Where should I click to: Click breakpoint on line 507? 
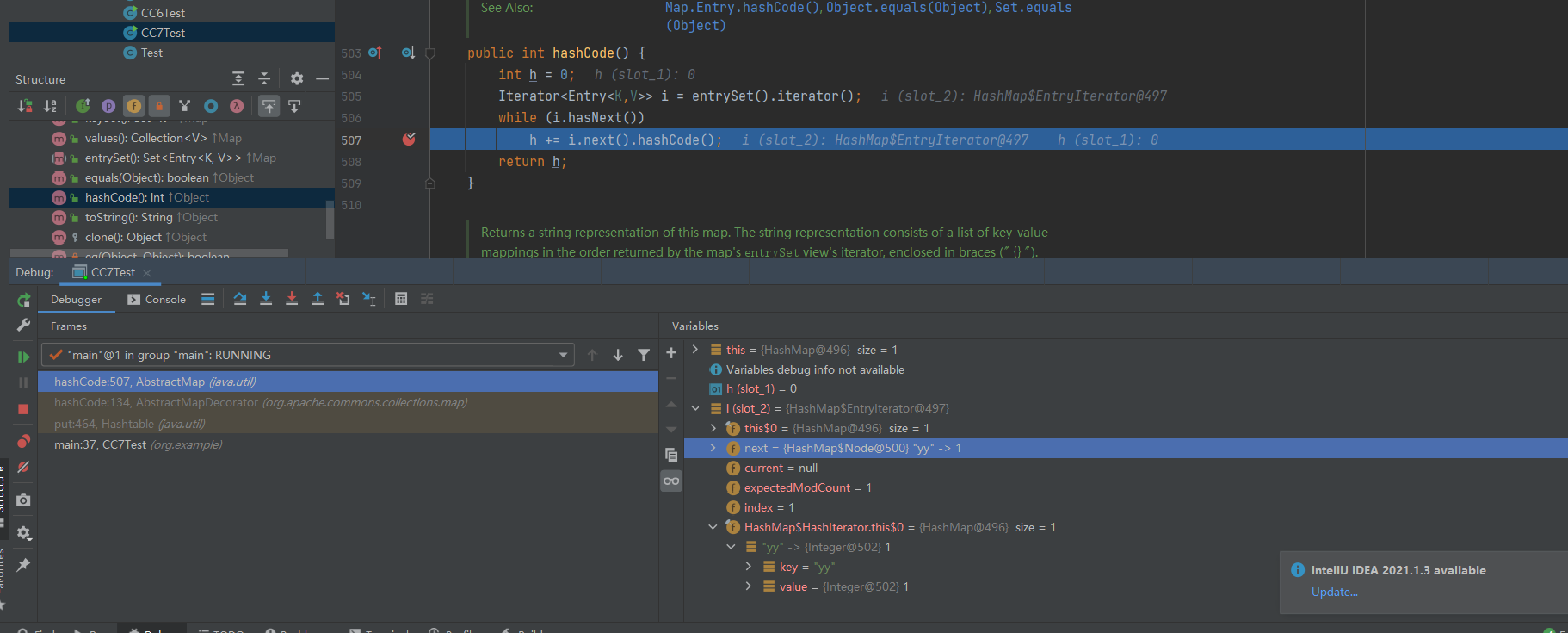pos(409,140)
